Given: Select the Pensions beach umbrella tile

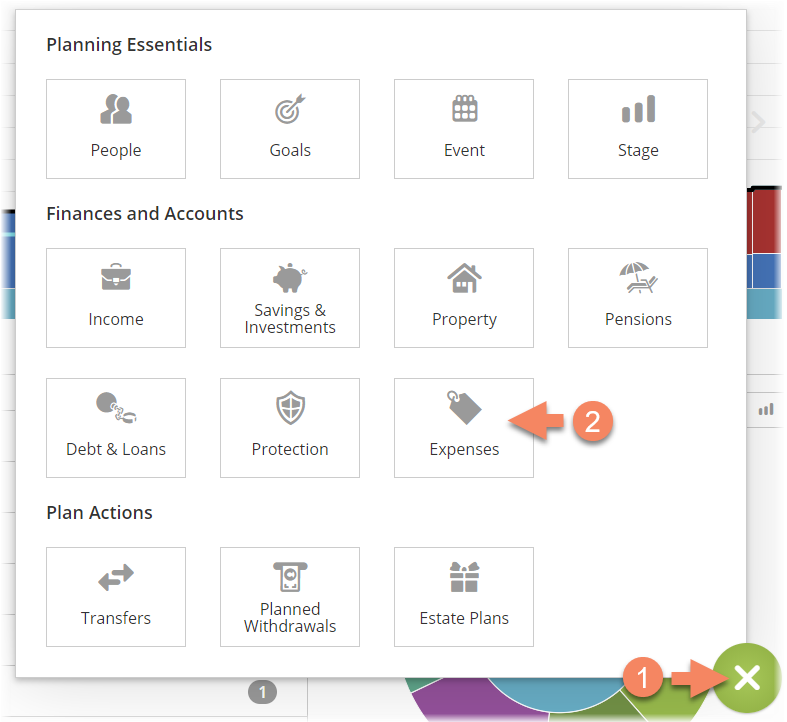Looking at the screenshot, I should pyautogui.click(x=638, y=298).
